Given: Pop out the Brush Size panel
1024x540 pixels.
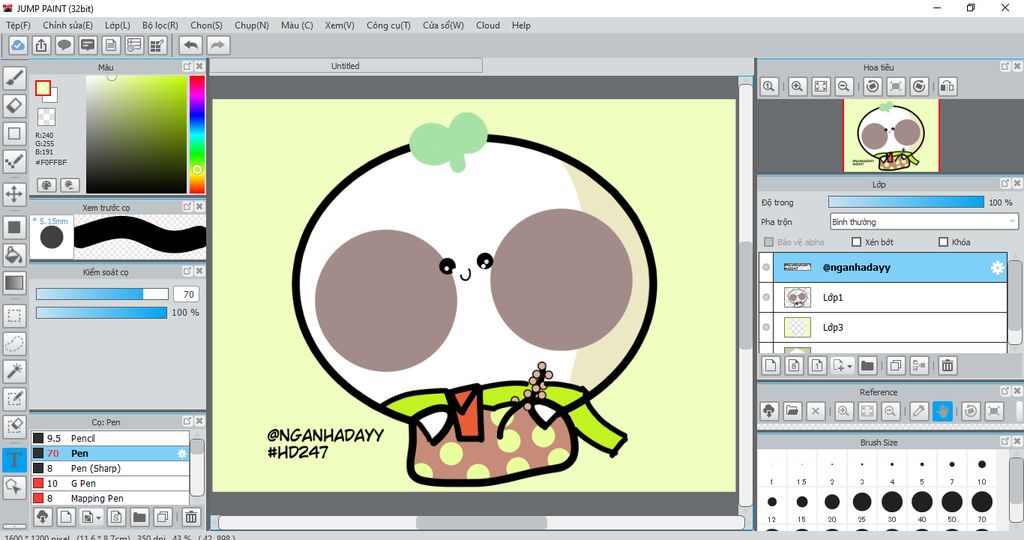Looking at the screenshot, I should (x=1005, y=442).
